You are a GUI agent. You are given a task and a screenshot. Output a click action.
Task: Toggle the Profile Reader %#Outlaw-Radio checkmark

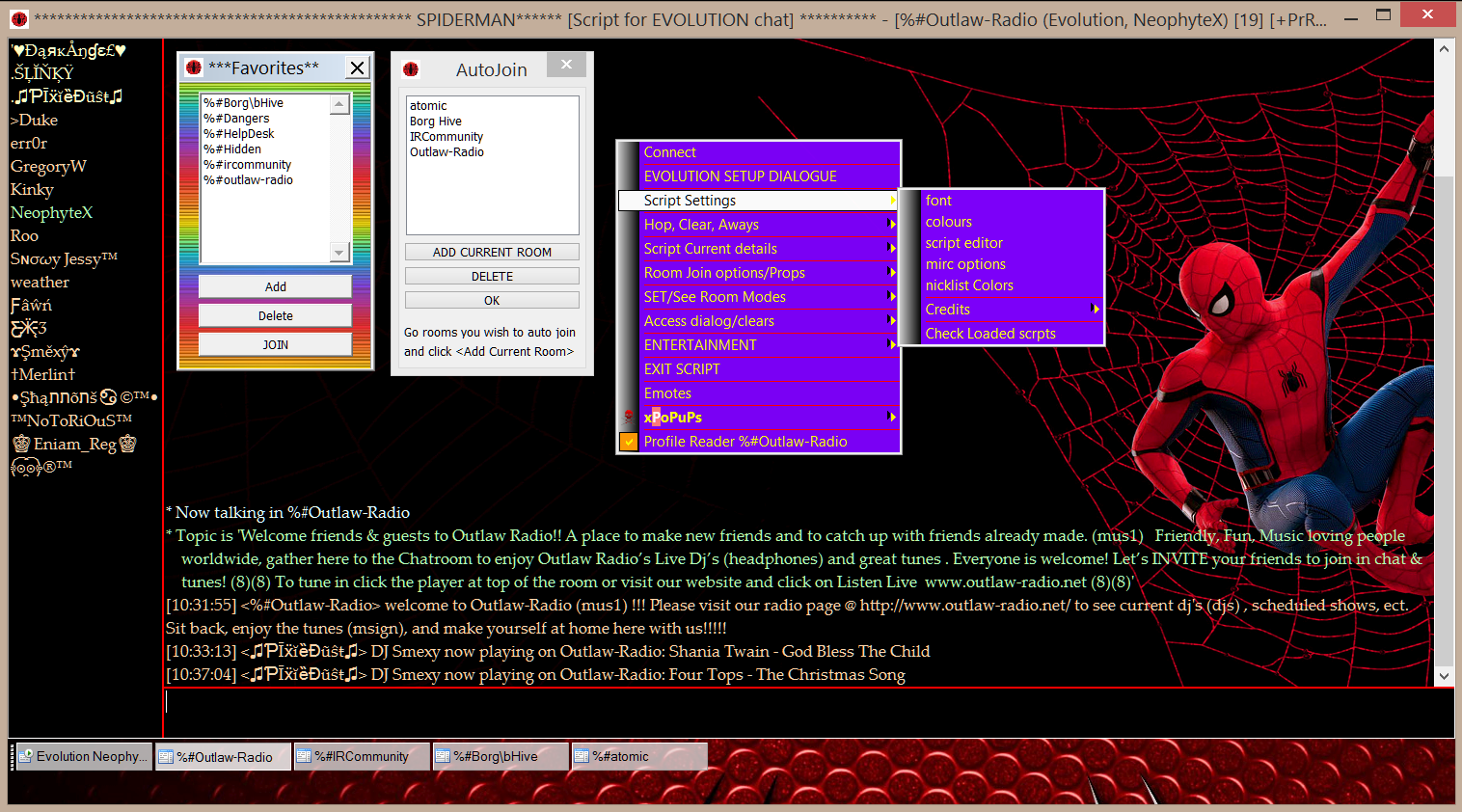pyautogui.click(x=629, y=442)
